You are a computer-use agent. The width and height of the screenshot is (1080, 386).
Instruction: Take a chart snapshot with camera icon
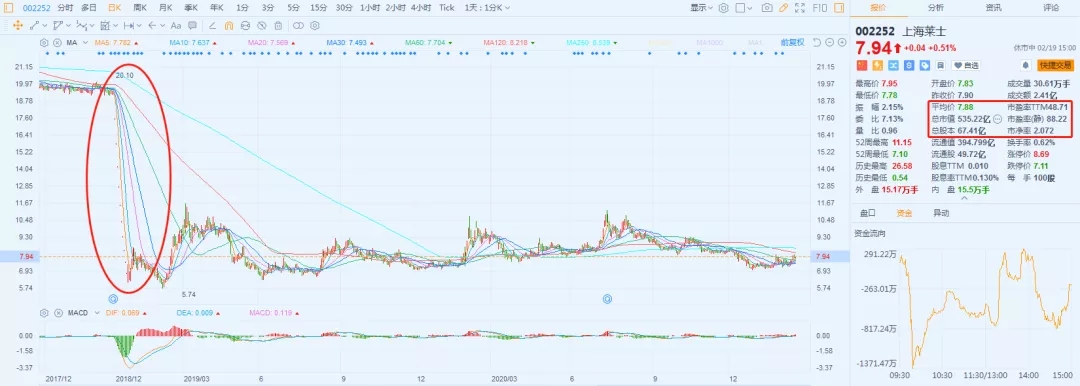click(767, 8)
